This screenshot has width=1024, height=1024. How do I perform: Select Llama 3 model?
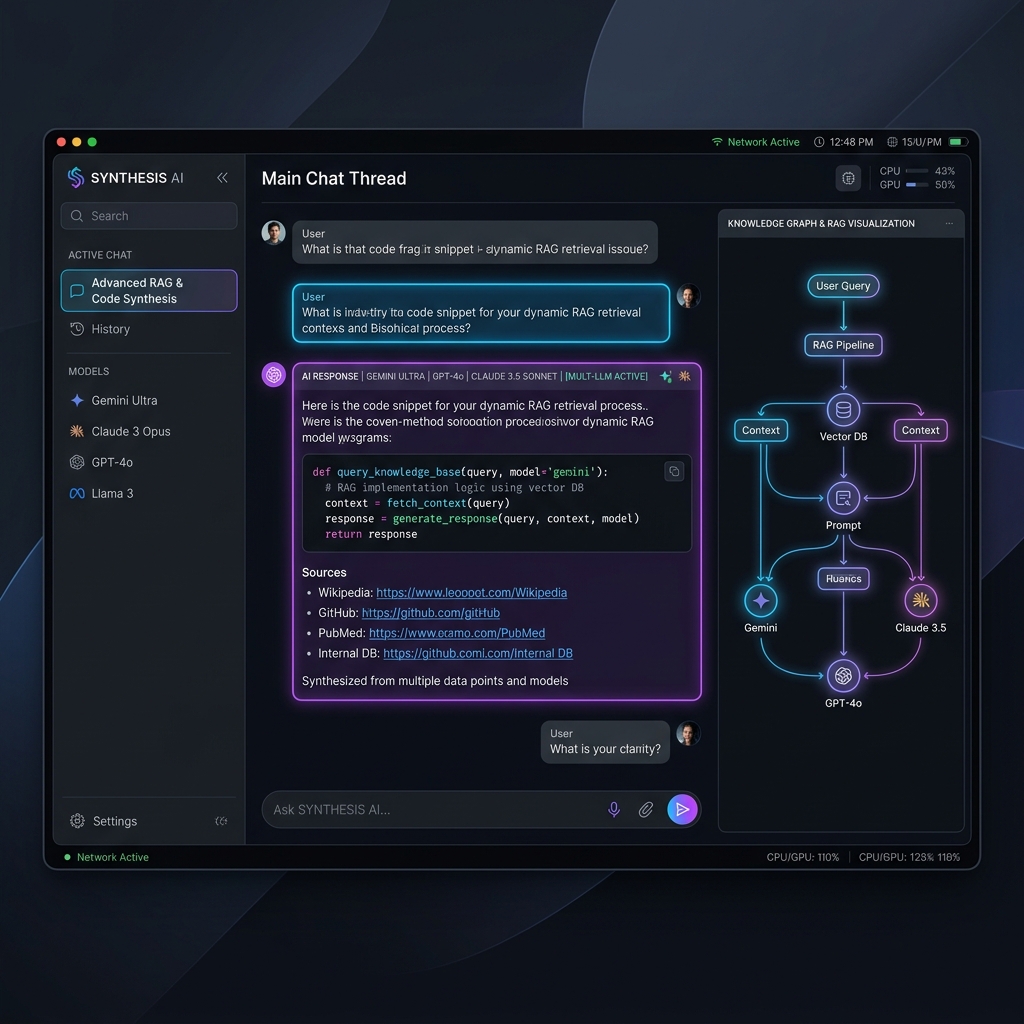(149, 493)
